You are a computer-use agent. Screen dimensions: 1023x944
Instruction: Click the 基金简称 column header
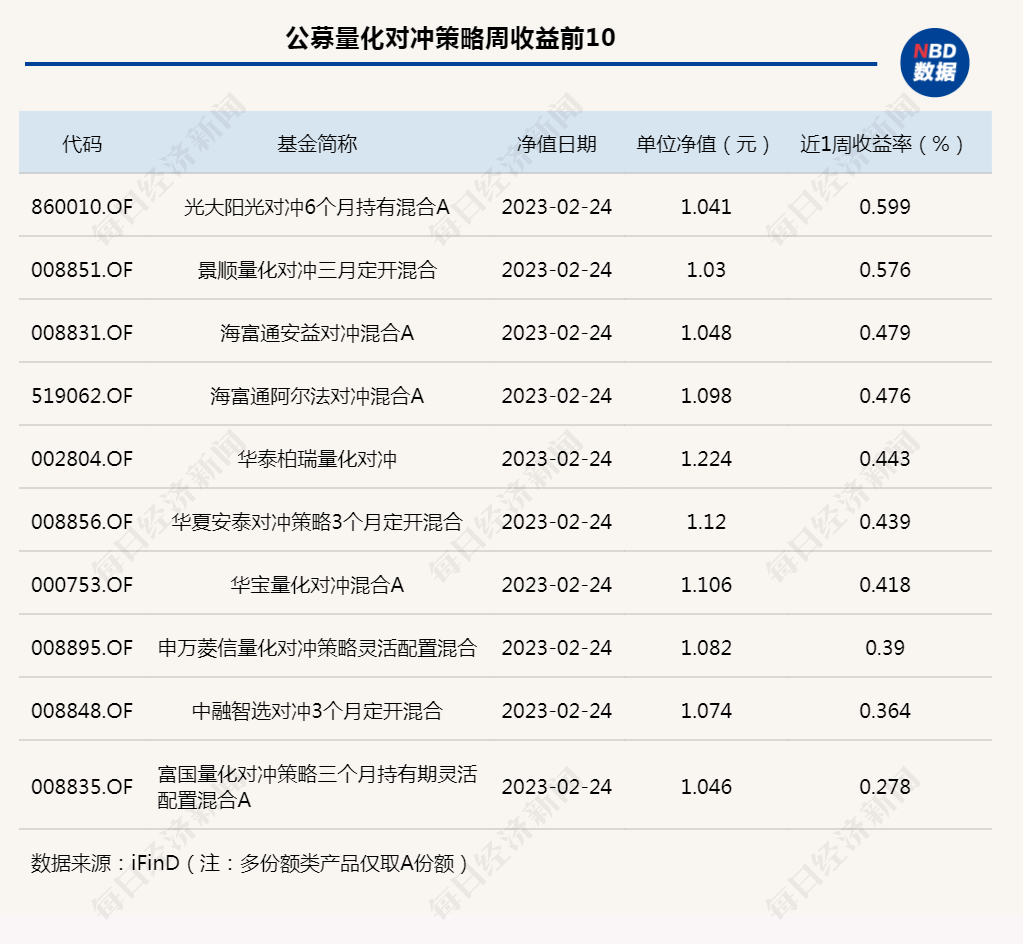(x=317, y=144)
